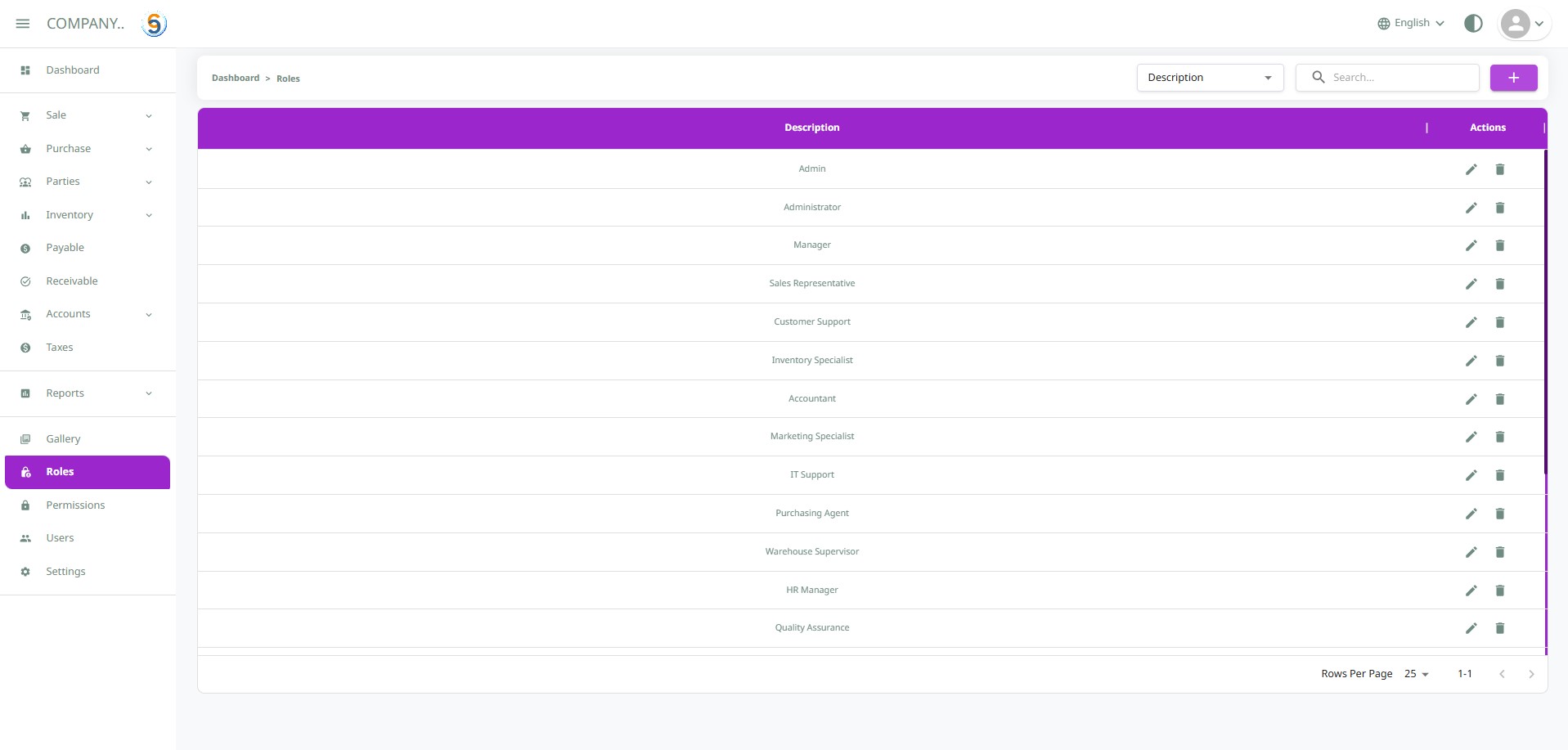Delete the Accountant role
The height and width of the screenshot is (750, 1568).
1499,399
